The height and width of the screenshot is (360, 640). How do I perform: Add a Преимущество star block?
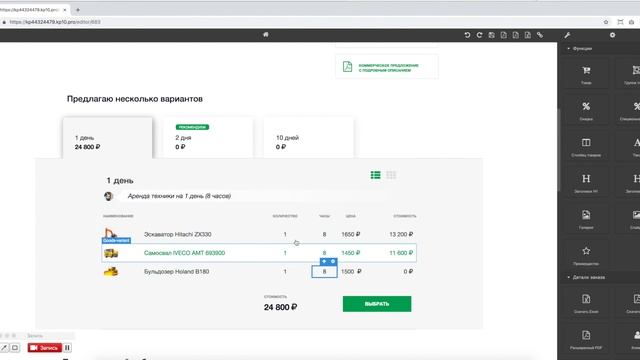point(586,256)
